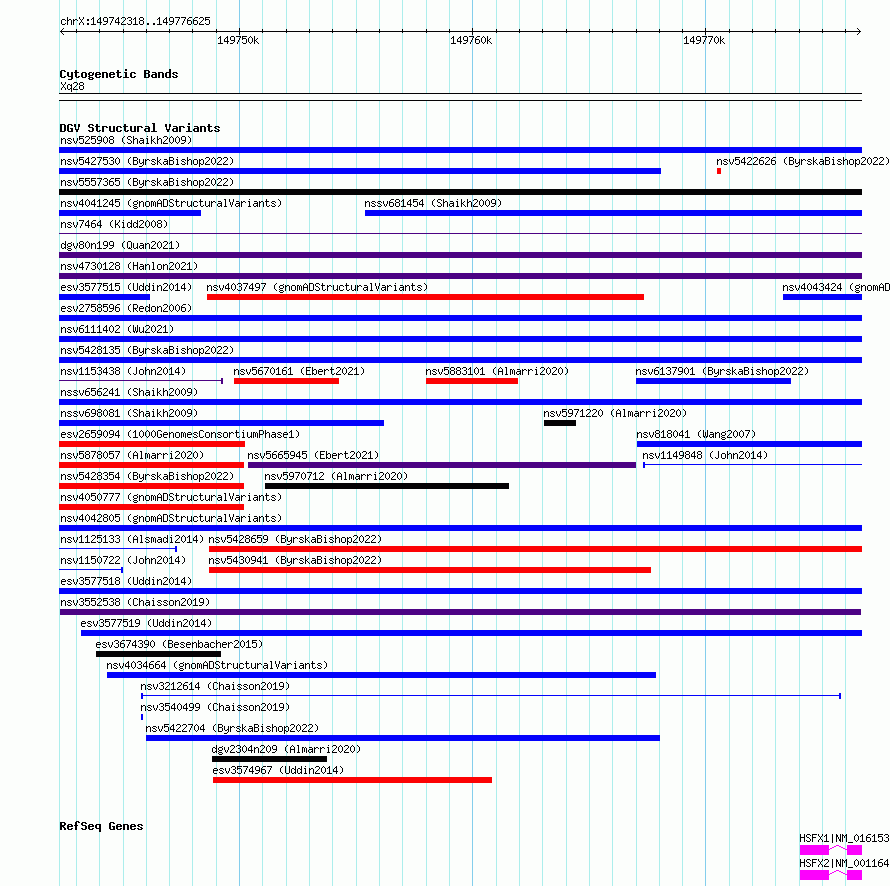Screen dimensions: 890x886
Task: Select the blue nsv6137901 variant bar
Action: click(713, 381)
